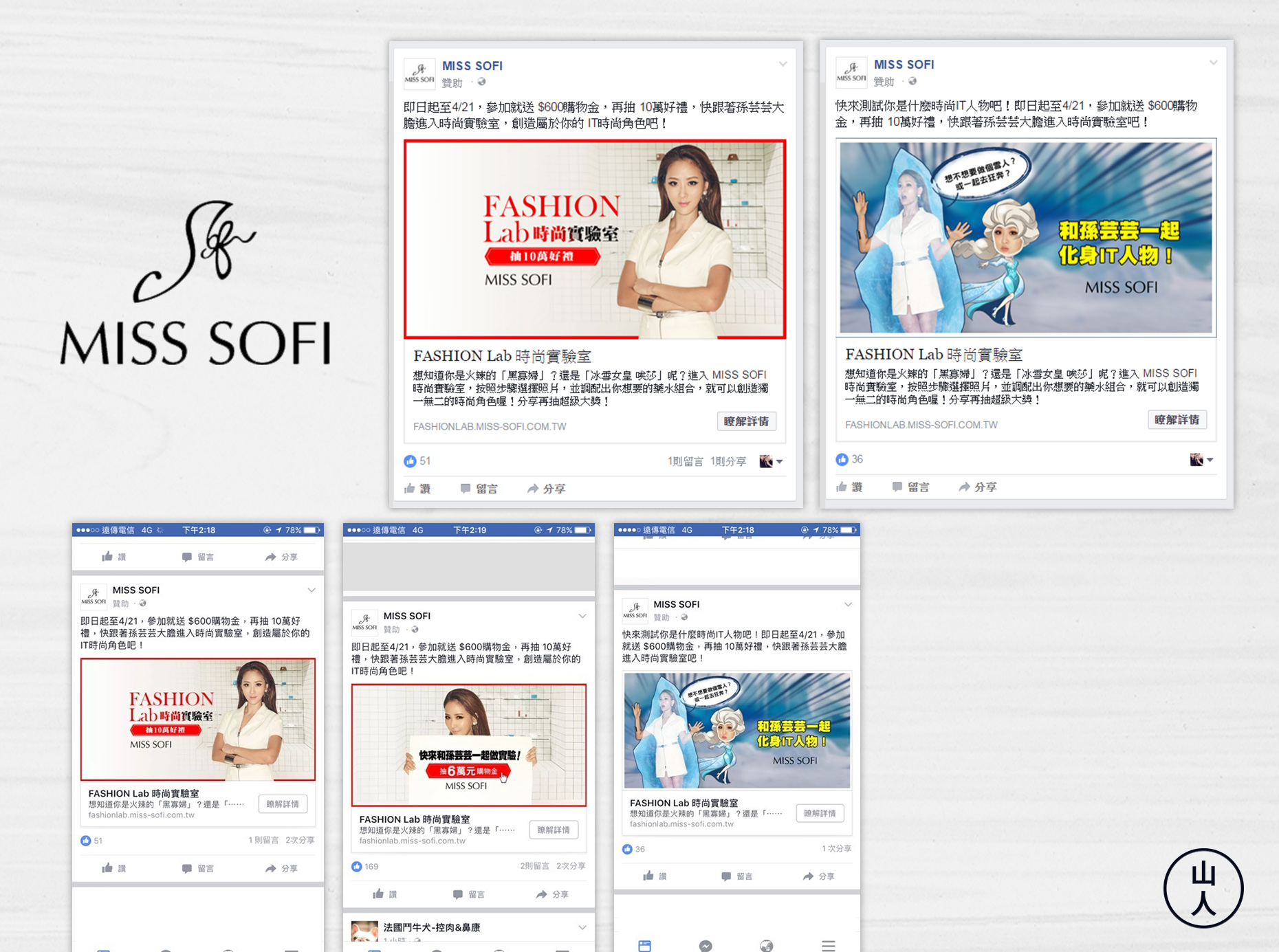This screenshot has height=952, width=1279.
Task: Expand the chevron on the 36-like phone's MISS SOFI post
Action: (x=848, y=604)
